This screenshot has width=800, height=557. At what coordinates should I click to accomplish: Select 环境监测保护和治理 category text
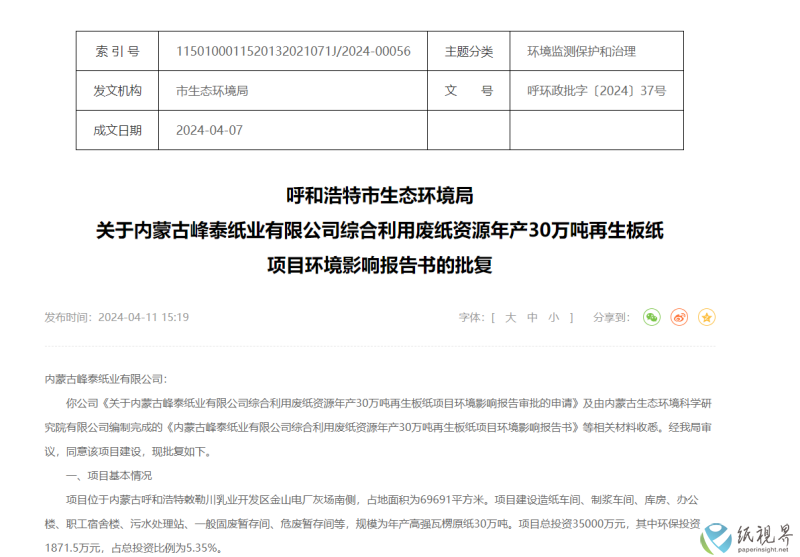(x=582, y=52)
